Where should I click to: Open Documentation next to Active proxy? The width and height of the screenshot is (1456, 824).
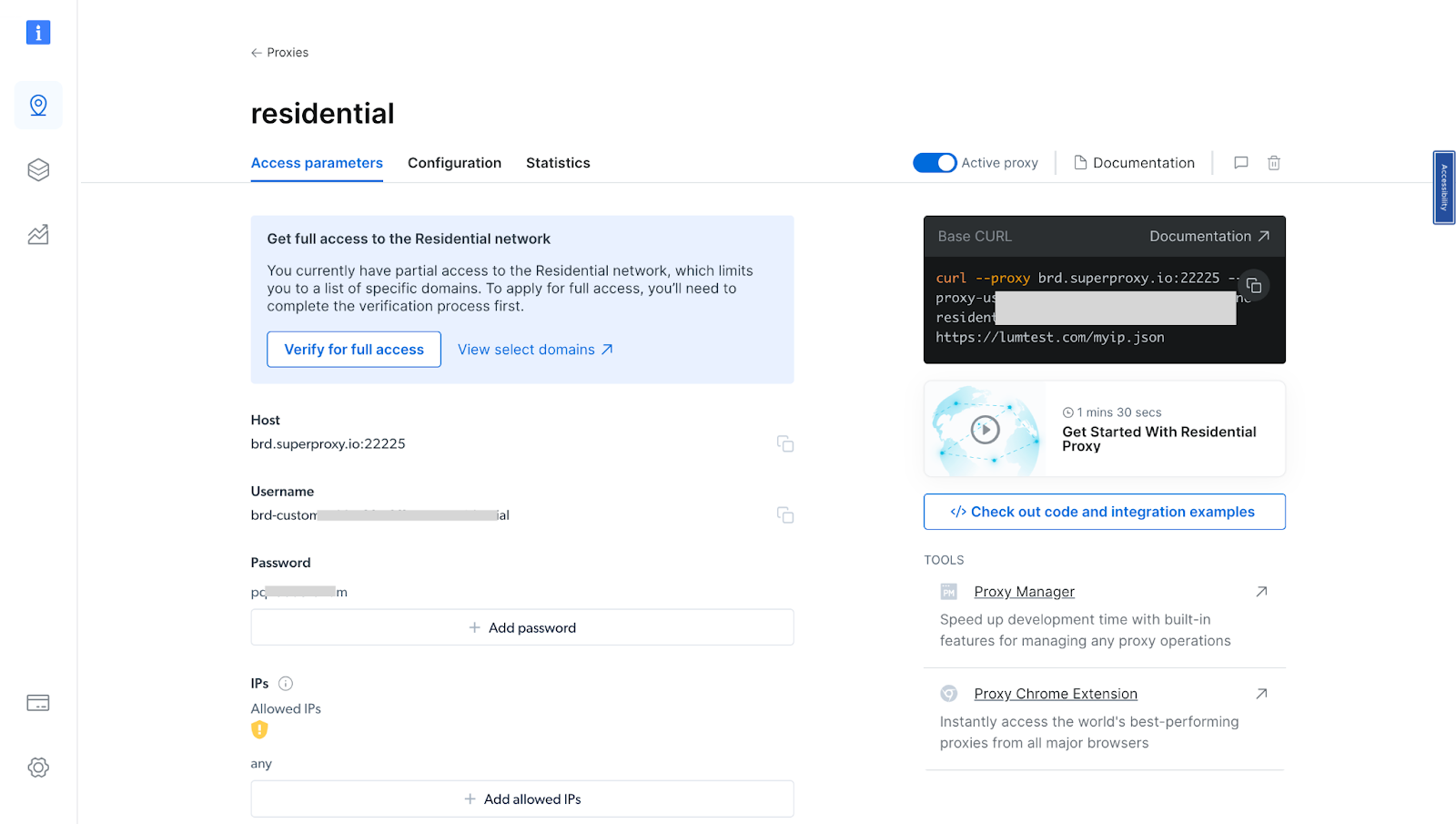click(x=1134, y=163)
